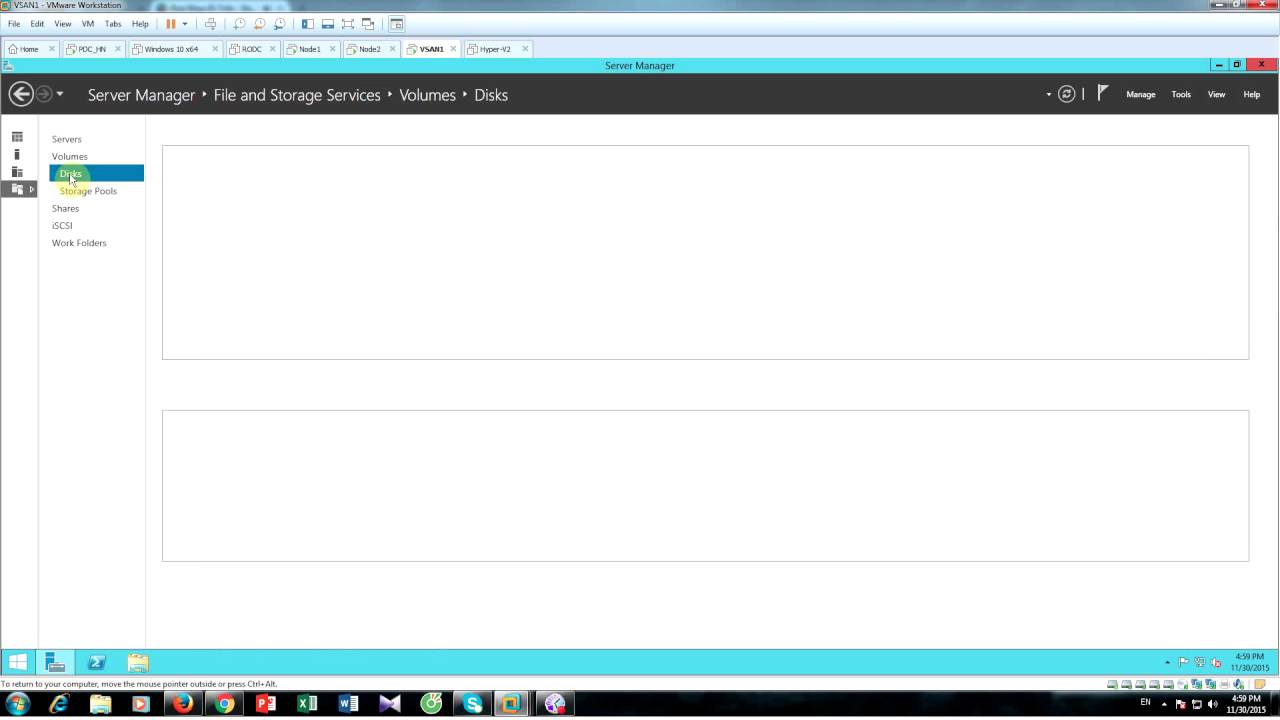Open the navigation history dropdown arrow

(60, 94)
